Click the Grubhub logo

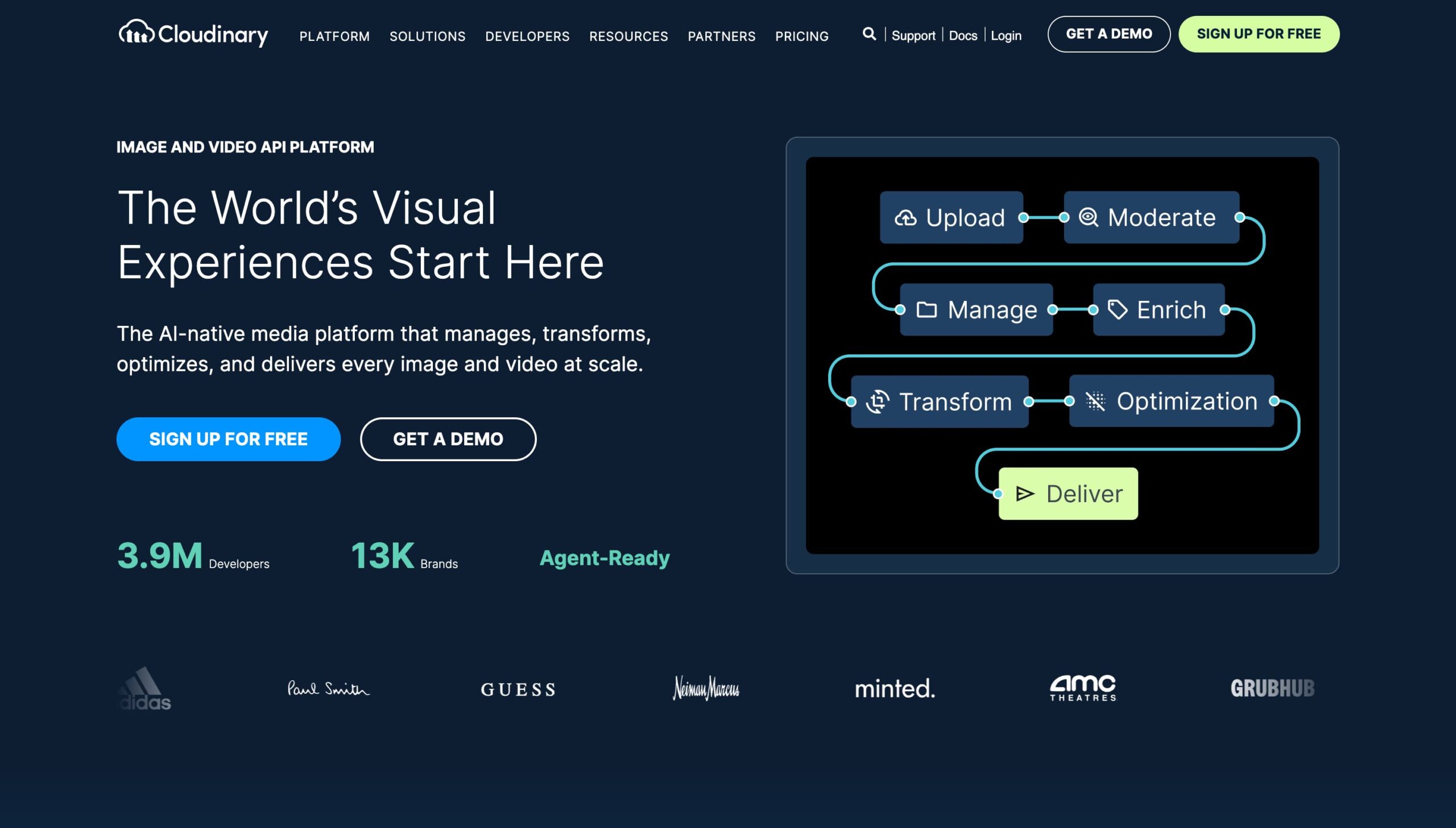click(x=1273, y=689)
